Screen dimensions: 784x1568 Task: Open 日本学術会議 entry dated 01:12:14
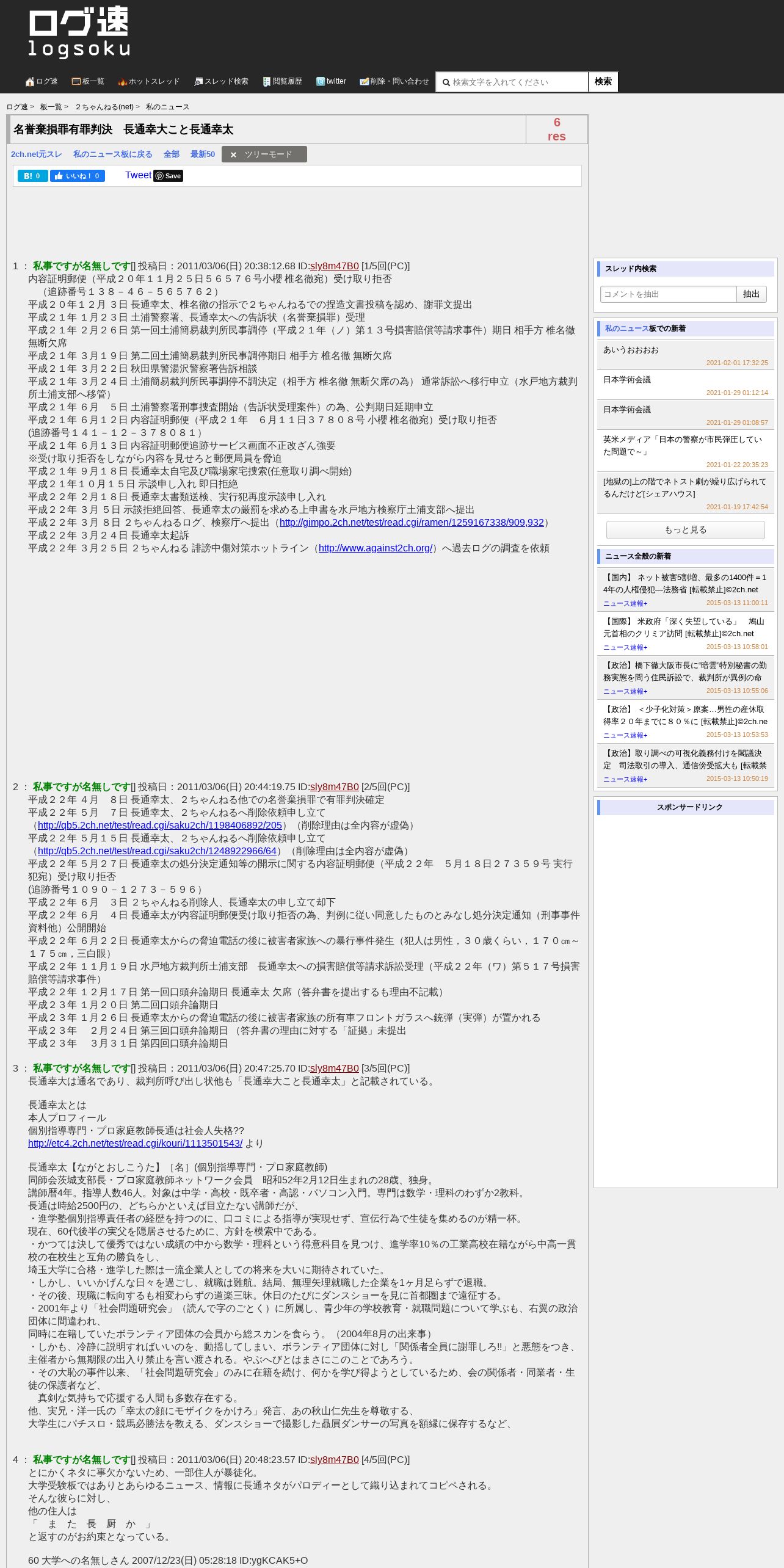tap(686, 385)
